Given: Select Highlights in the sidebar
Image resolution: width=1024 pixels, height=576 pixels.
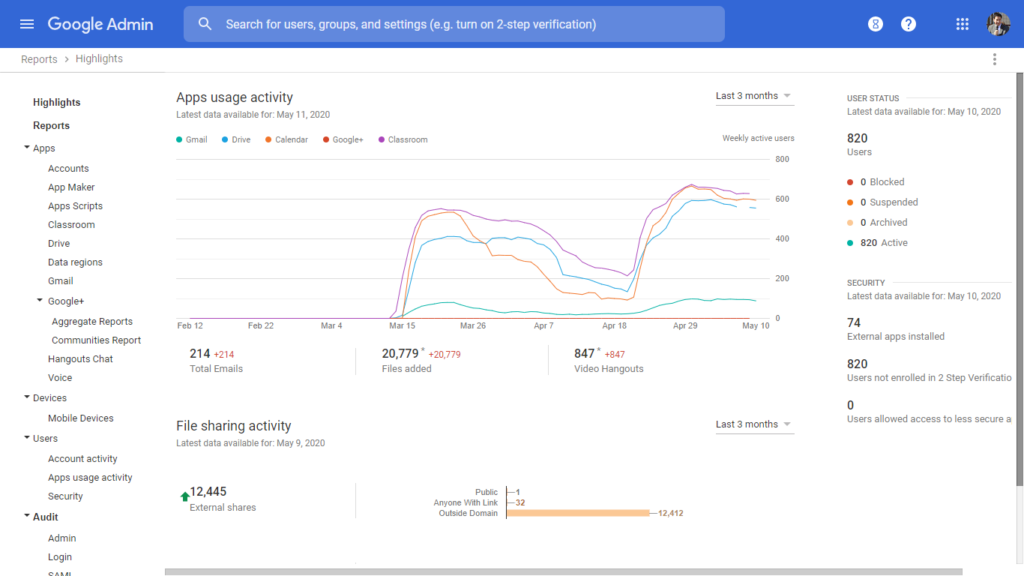Looking at the screenshot, I should coord(57,103).
